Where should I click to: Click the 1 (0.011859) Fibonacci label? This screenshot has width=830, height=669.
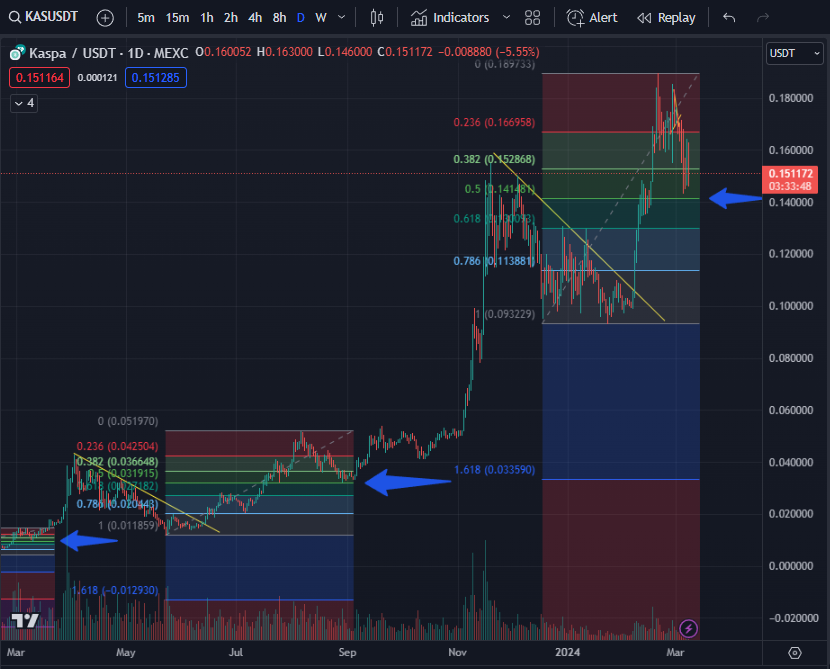128,526
